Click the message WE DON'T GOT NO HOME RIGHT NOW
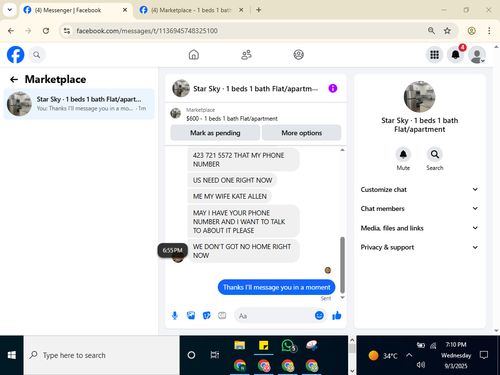This screenshot has height=375, width=500. [x=243, y=251]
